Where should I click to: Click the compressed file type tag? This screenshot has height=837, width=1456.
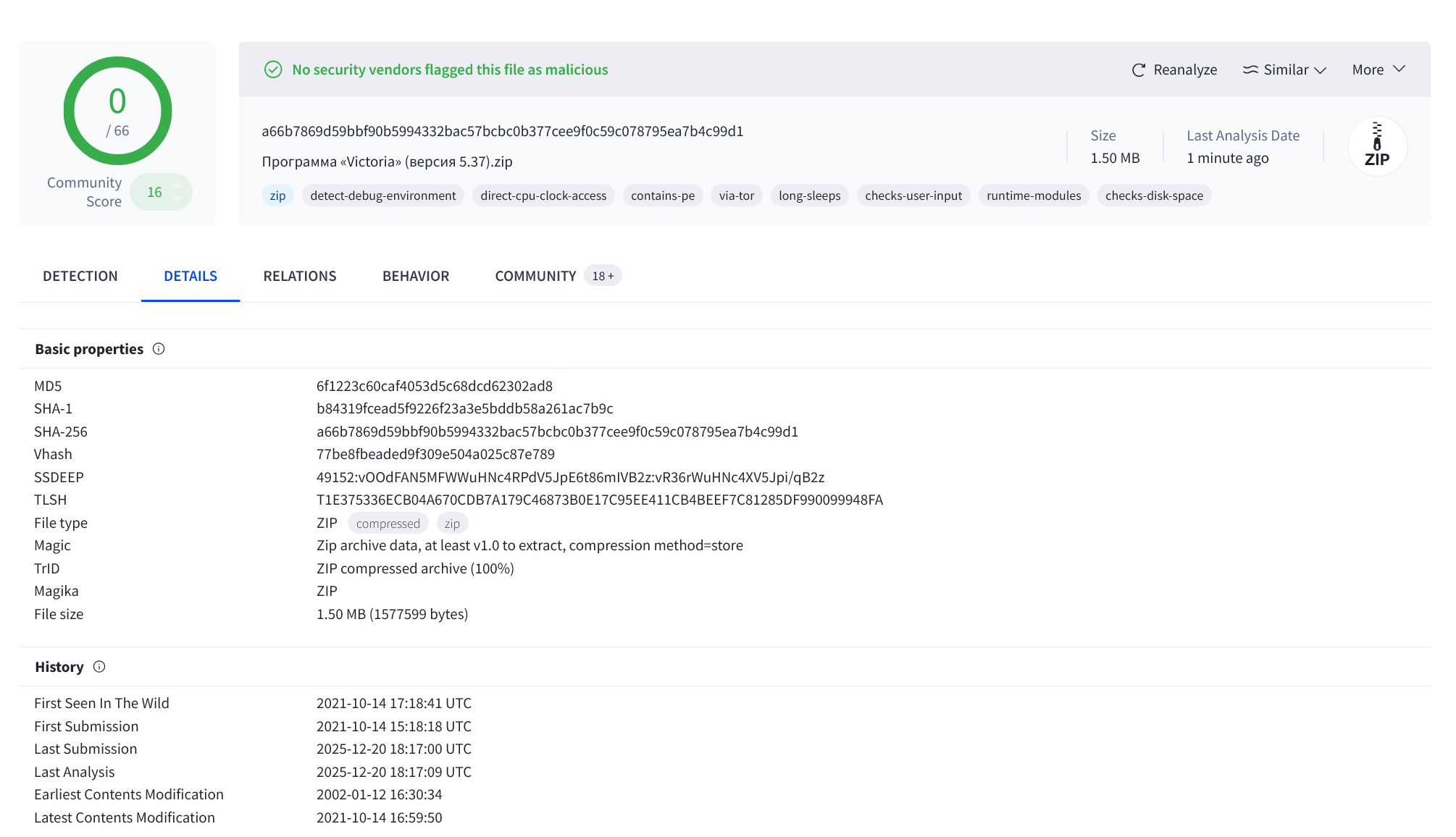[388, 523]
